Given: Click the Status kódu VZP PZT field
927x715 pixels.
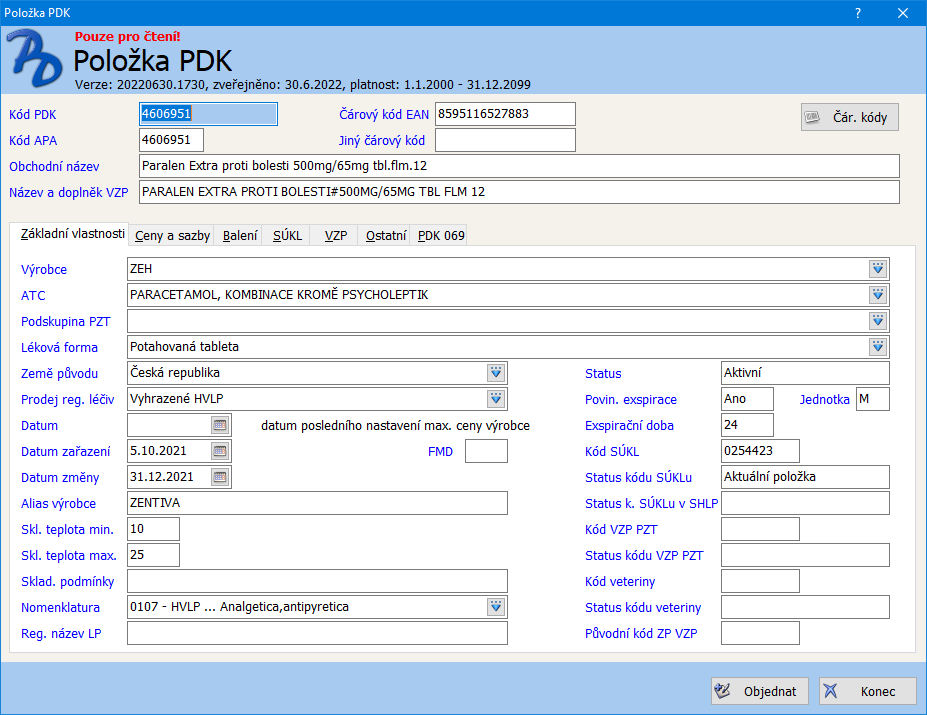Looking at the screenshot, I should pos(805,555).
